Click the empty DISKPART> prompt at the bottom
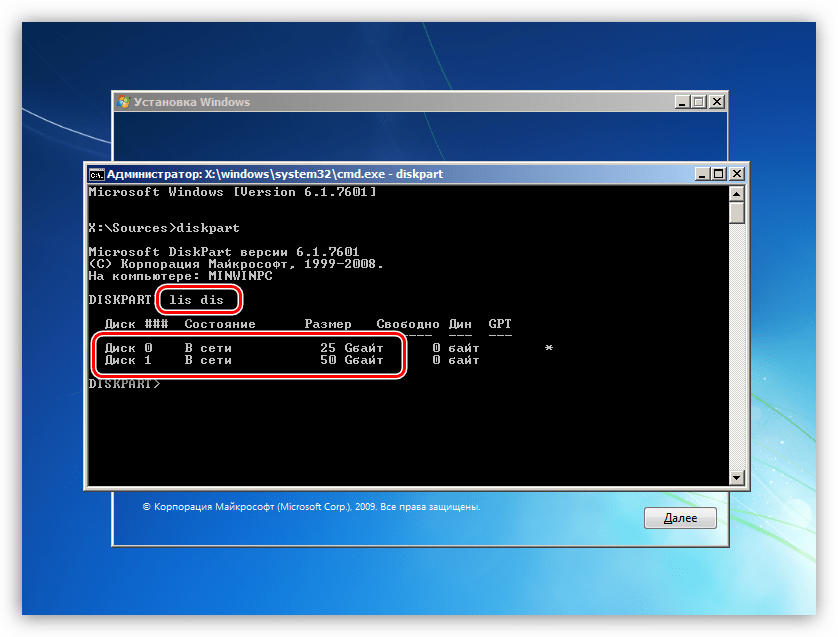 (124, 384)
